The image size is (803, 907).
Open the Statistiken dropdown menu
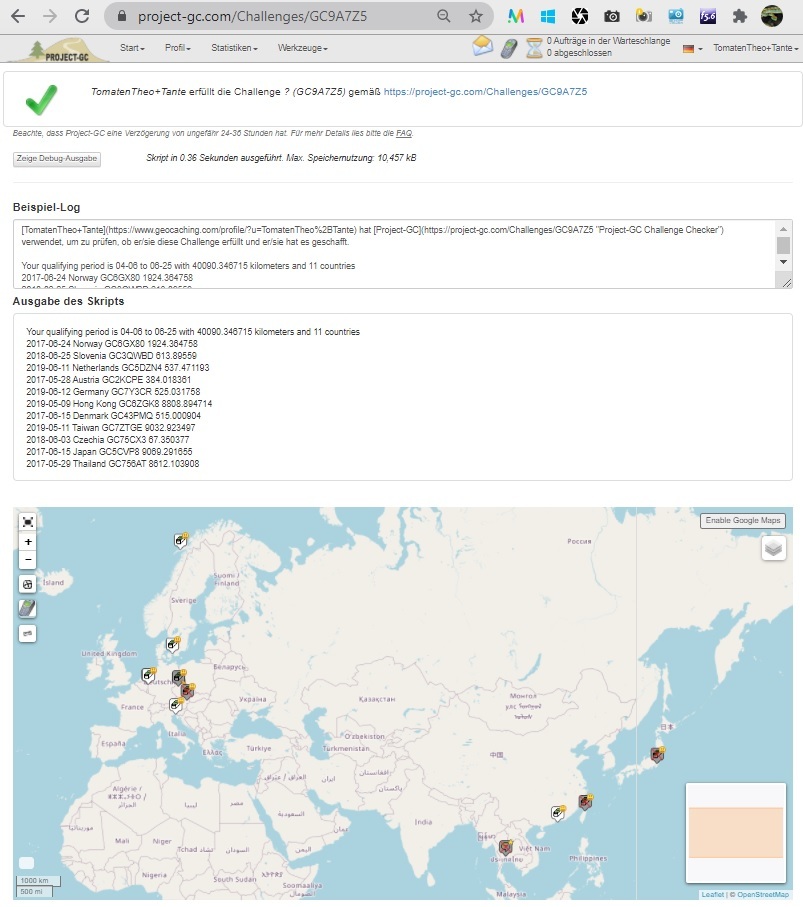[x=234, y=48]
